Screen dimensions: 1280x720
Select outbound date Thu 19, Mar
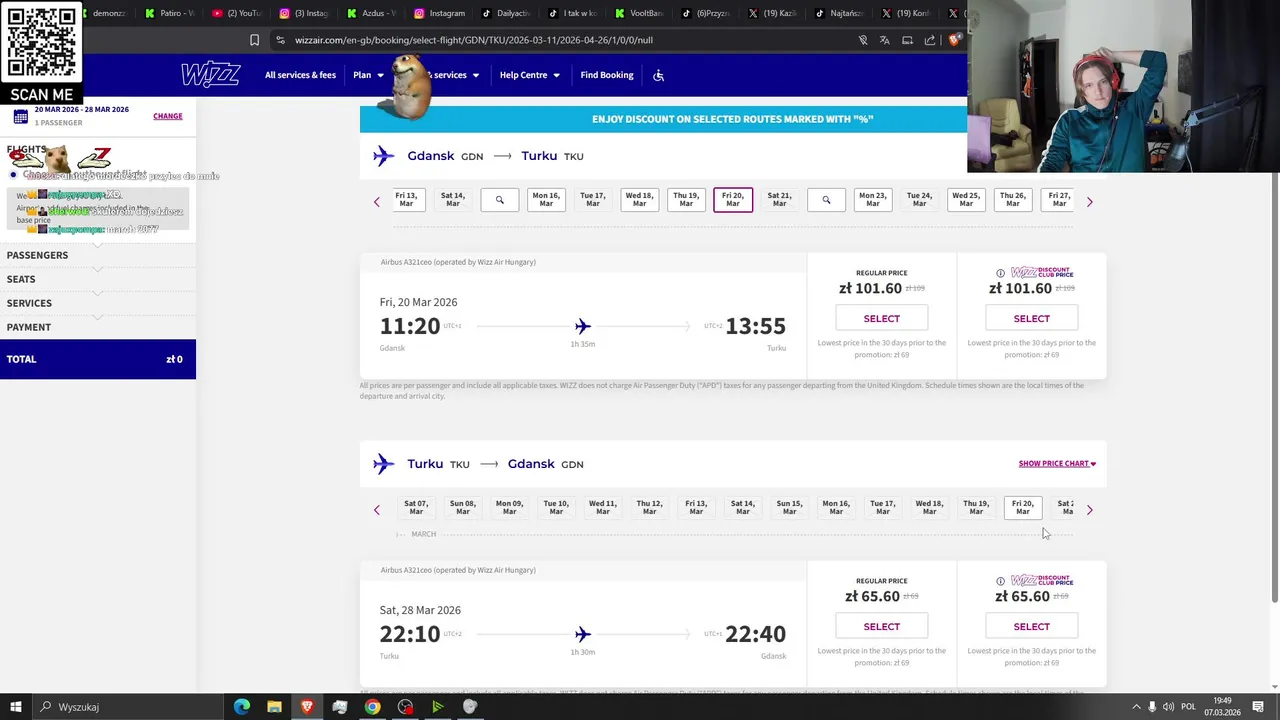coord(686,200)
